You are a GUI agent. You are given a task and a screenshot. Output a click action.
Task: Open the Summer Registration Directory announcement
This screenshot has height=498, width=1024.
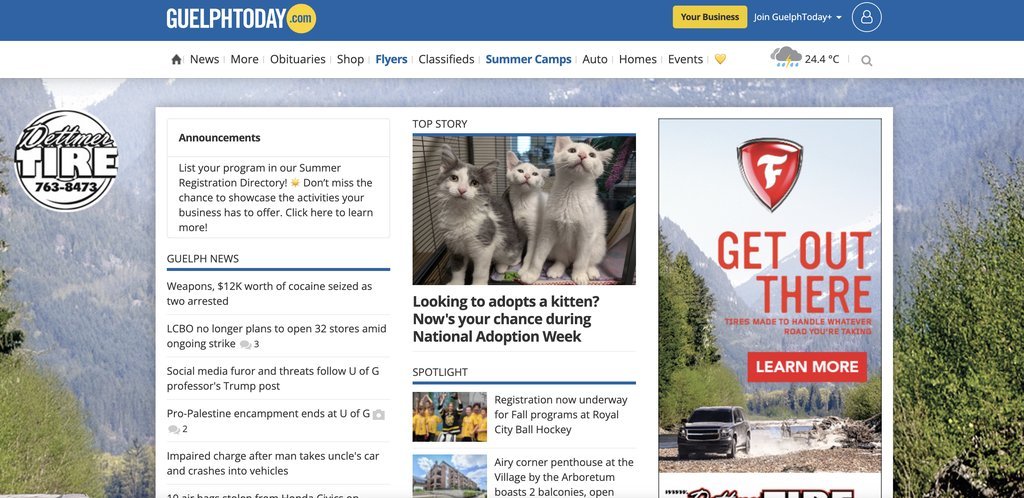click(276, 198)
